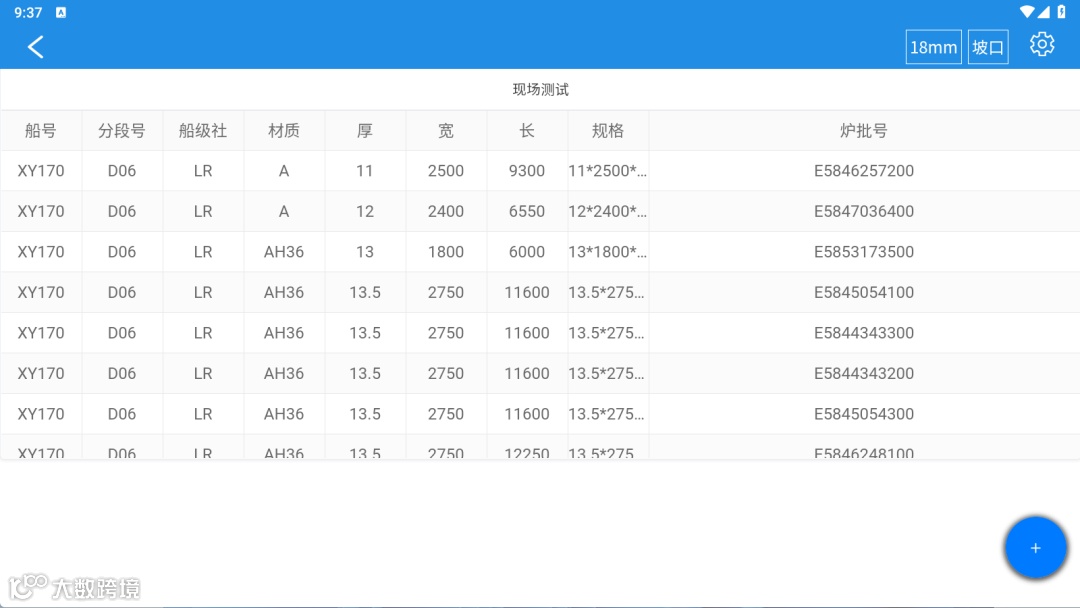Tap the 坡口 button

988,47
